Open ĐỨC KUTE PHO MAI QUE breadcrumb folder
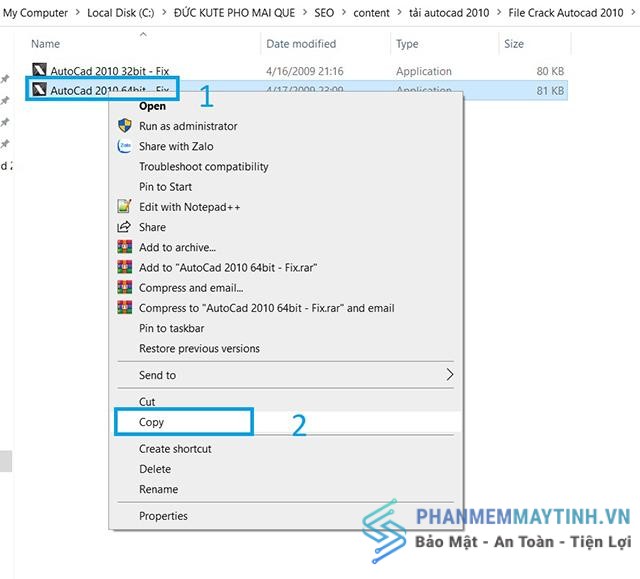Screen dimensions: 640x579 [234, 13]
